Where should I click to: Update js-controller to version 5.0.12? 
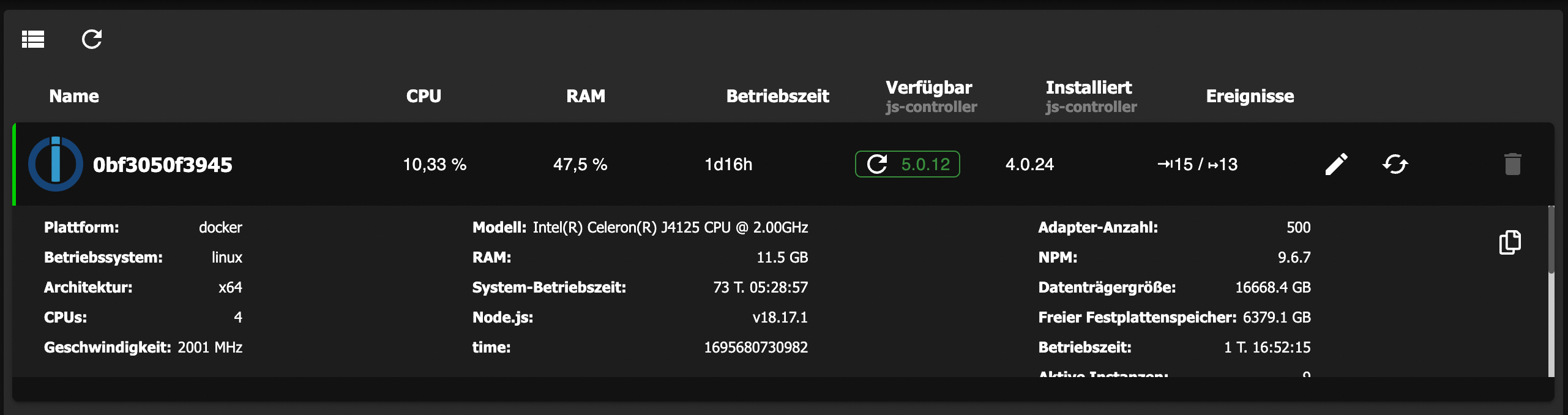pyautogui.click(x=925, y=164)
